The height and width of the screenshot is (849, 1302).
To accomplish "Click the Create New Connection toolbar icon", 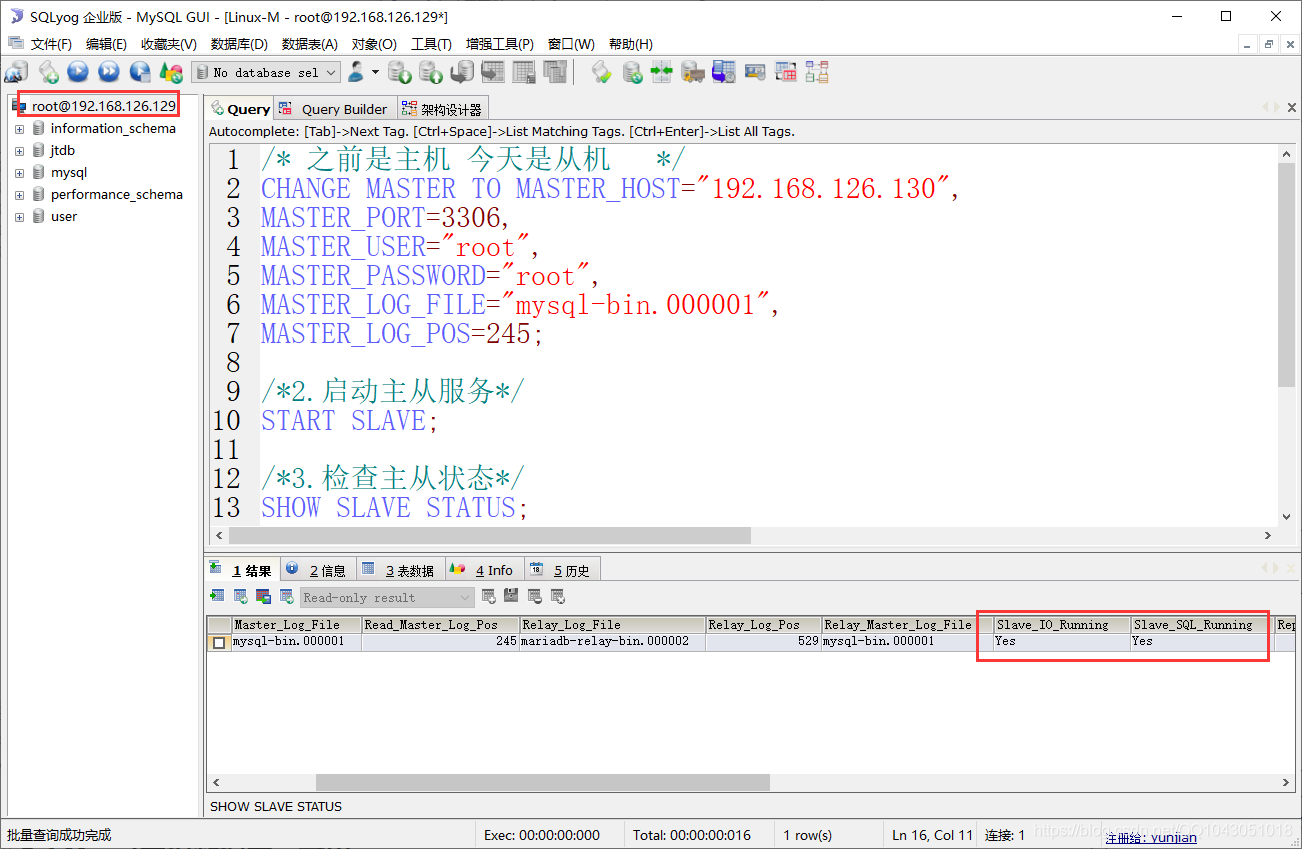I will pyautogui.click(x=16, y=72).
